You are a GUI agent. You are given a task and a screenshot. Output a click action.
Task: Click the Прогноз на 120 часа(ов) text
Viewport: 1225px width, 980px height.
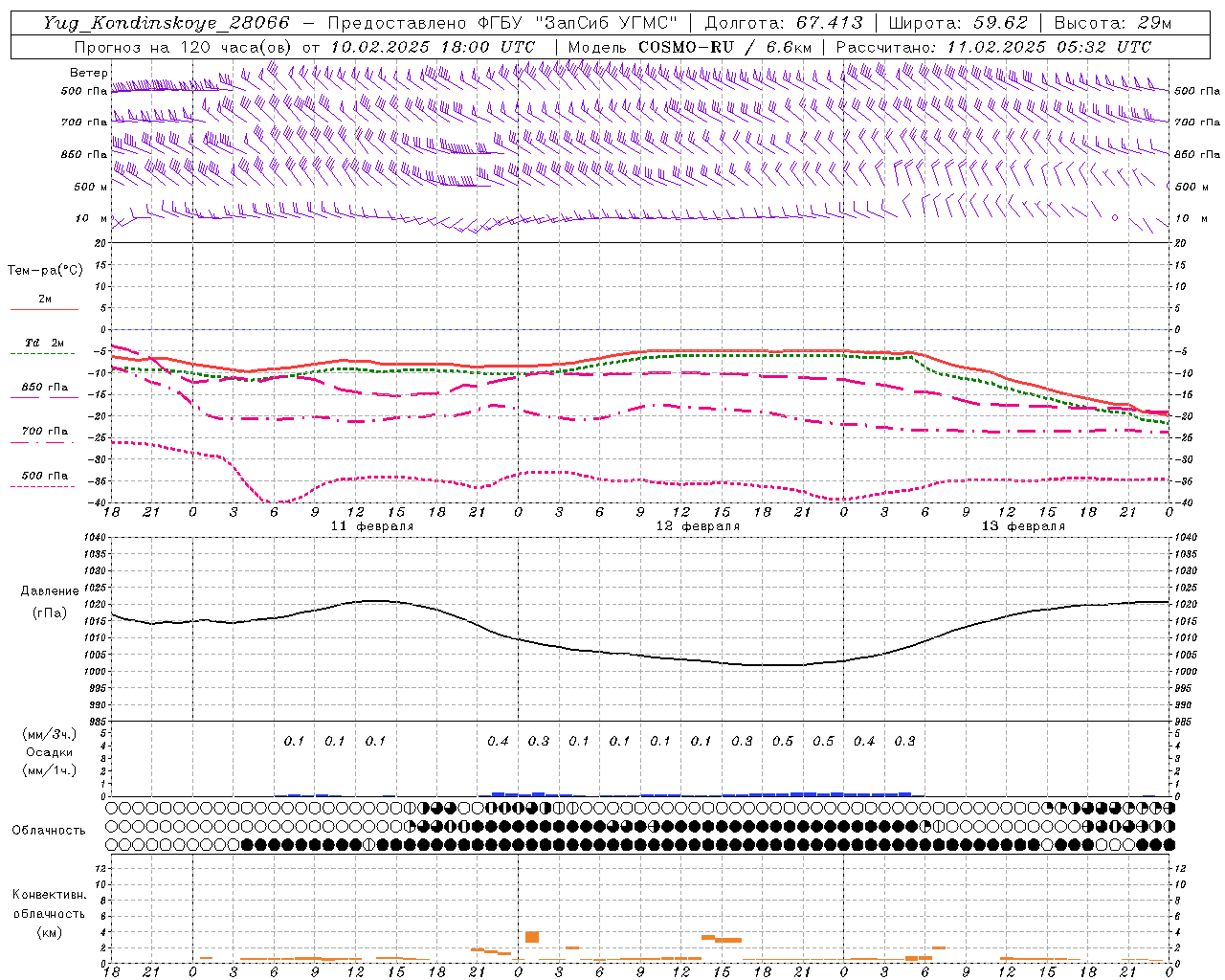(x=184, y=47)
